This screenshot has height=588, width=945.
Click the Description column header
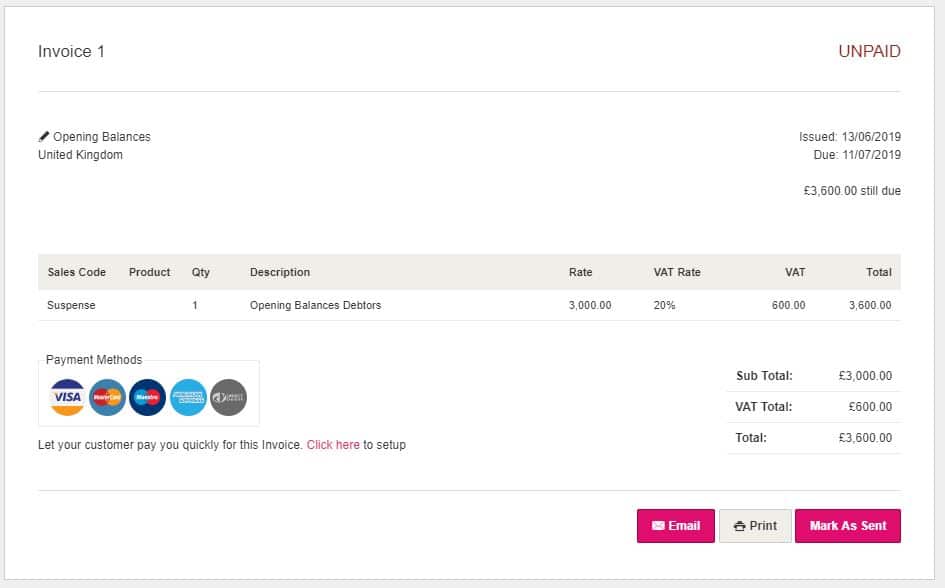[280, 272]
